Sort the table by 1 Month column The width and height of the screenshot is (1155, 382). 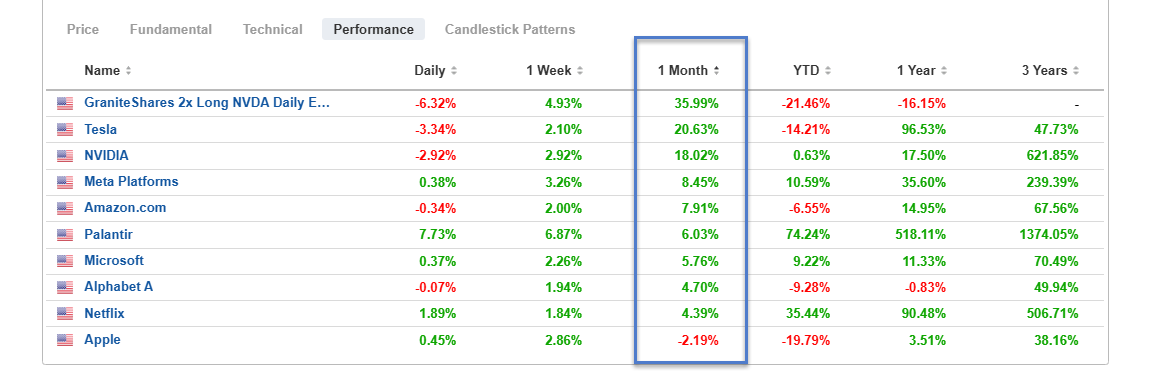(689, 71)
